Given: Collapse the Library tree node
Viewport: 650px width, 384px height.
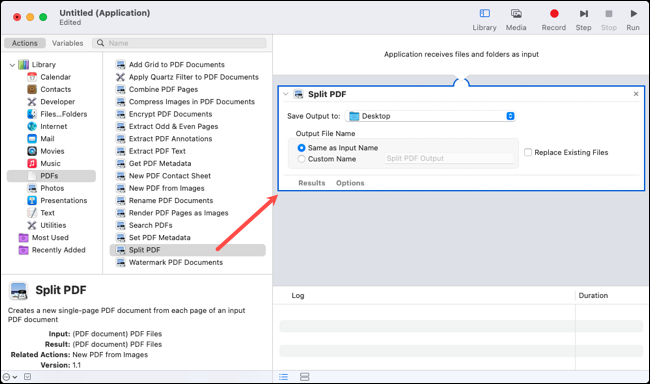Looking at the screenshot, I should pyautogui.click(x=12, y=65).
